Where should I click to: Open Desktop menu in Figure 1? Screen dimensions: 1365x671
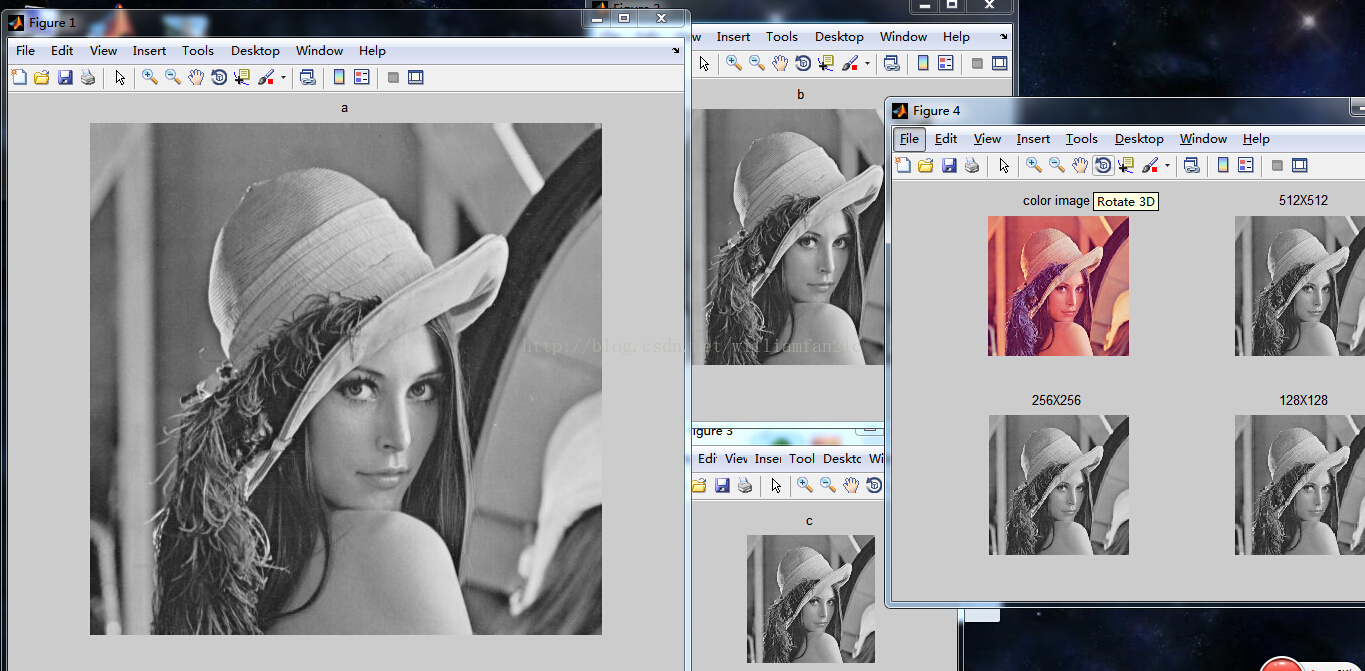pyautogui.click(x=255, y=51)
